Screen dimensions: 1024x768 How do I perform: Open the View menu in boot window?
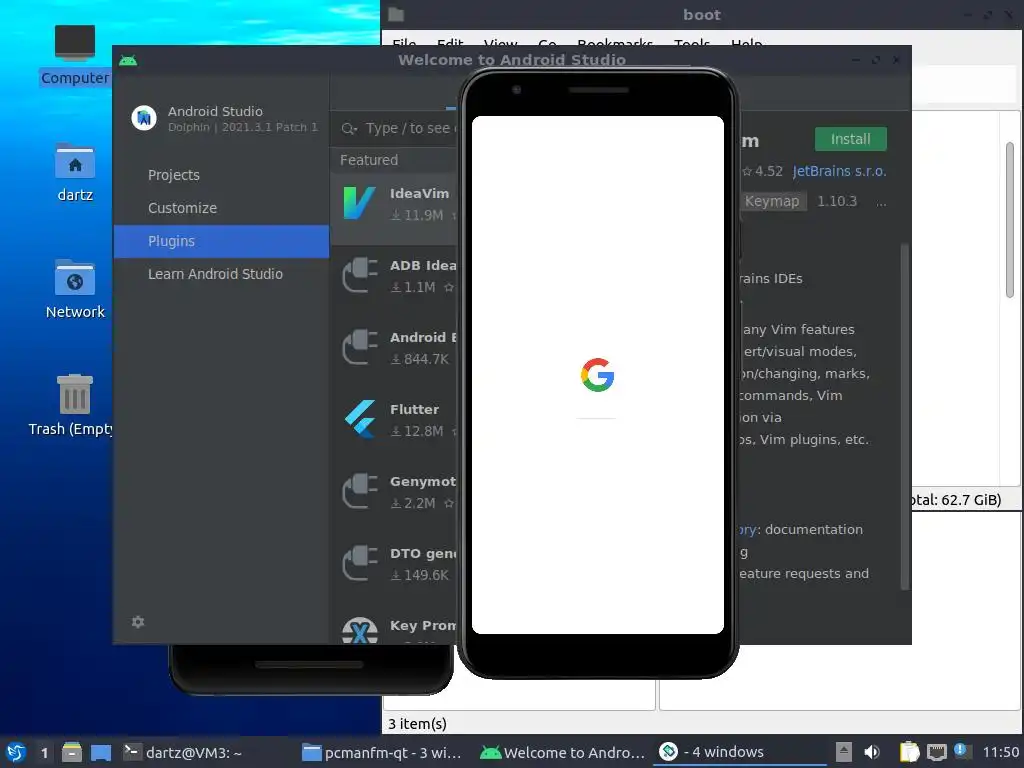tap(500, 44)
